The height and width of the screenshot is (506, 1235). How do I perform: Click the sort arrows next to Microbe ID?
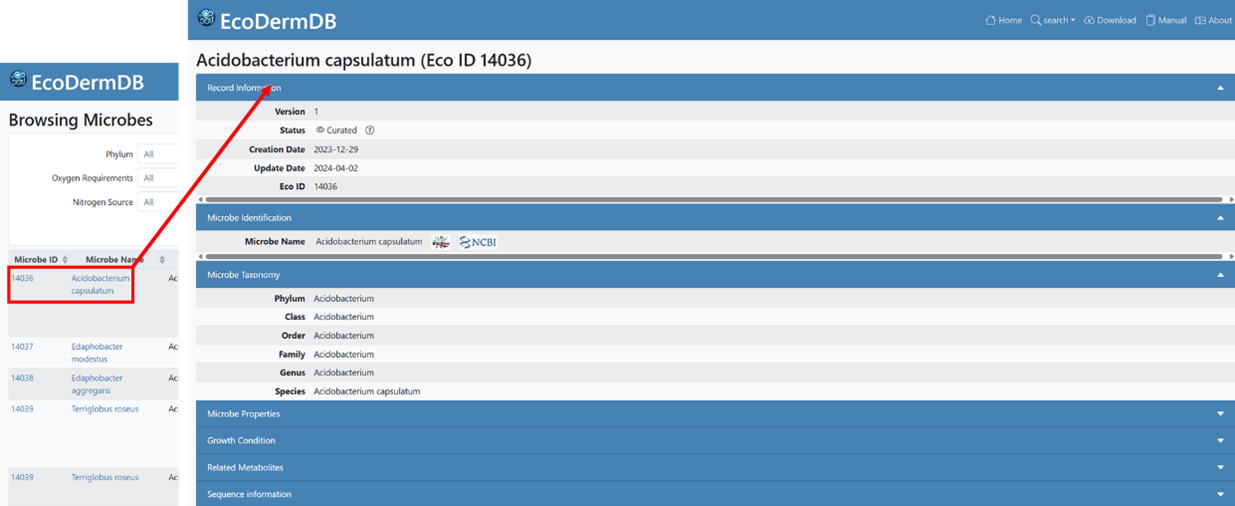click(x=65, y=260)
